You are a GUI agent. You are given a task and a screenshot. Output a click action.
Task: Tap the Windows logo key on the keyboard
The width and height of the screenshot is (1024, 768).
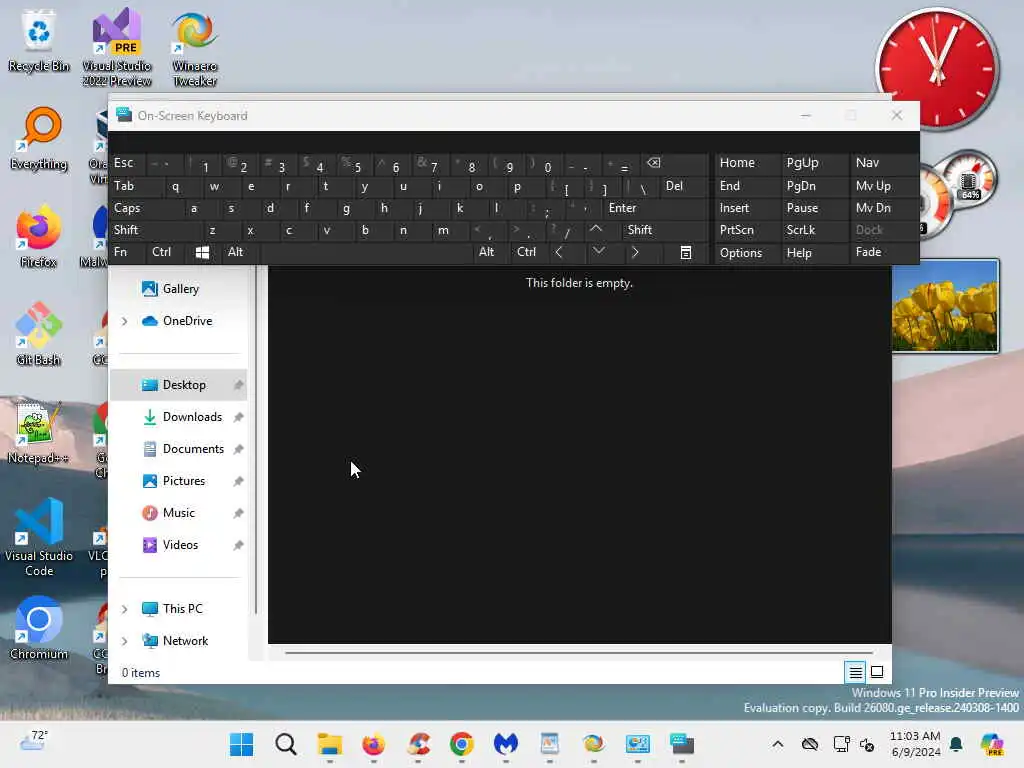(202, 253)
